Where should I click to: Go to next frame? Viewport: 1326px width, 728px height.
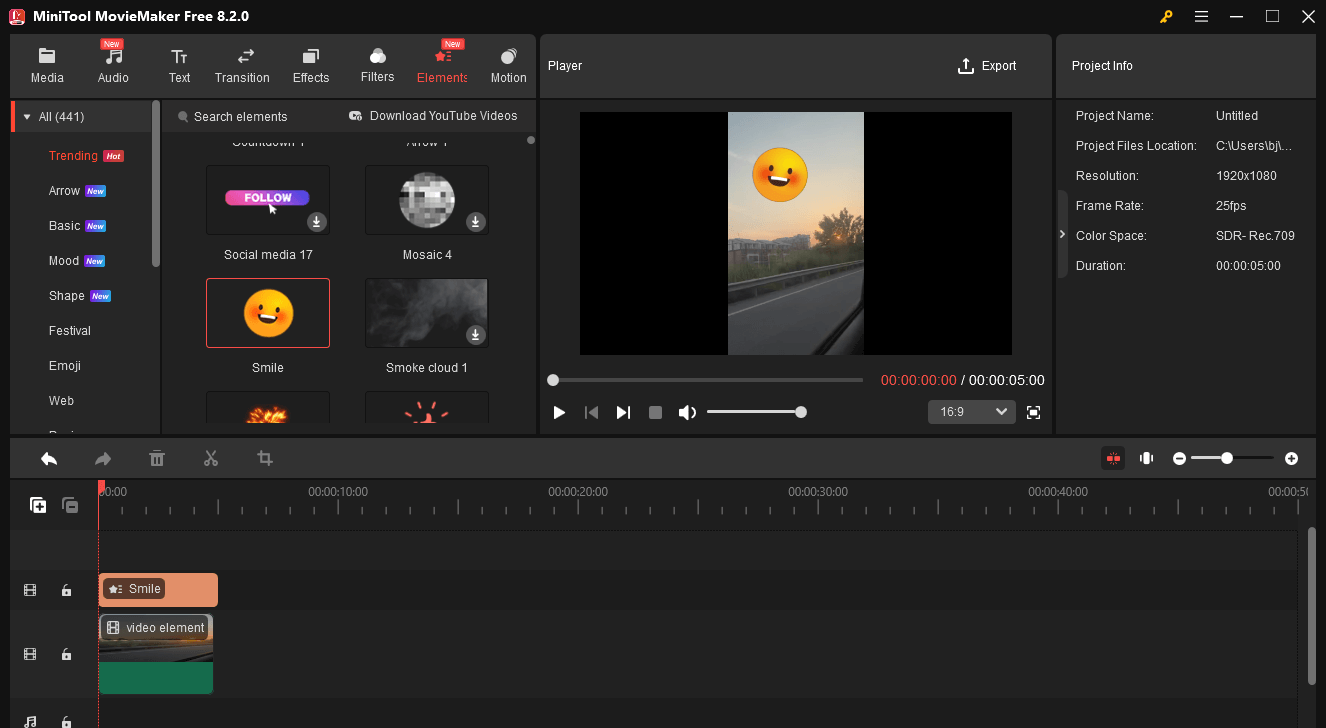(623, 412)
